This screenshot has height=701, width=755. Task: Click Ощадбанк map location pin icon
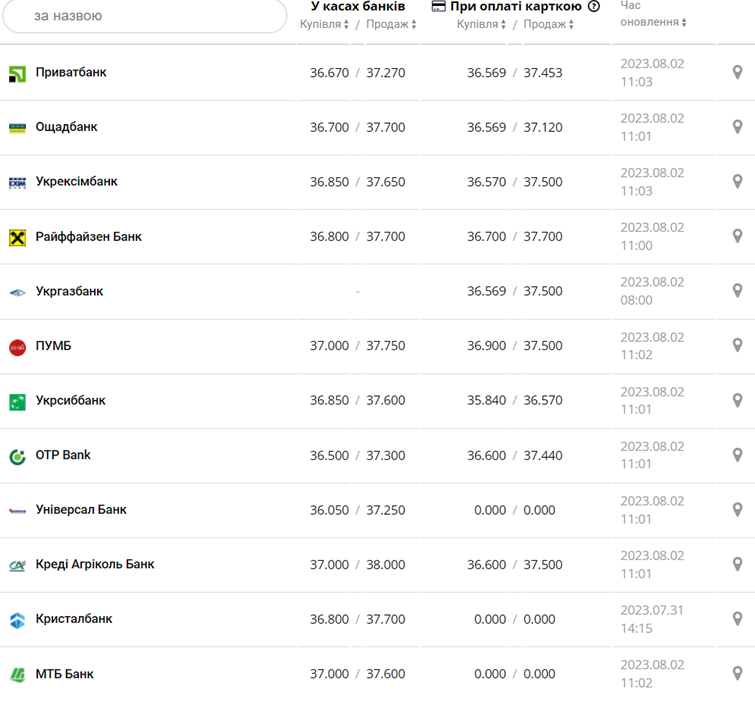click(x=738, y=127)
